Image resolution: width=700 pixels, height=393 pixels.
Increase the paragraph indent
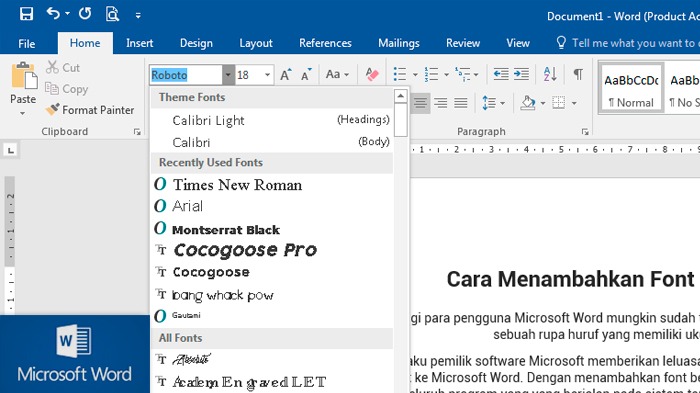point(521,74)
